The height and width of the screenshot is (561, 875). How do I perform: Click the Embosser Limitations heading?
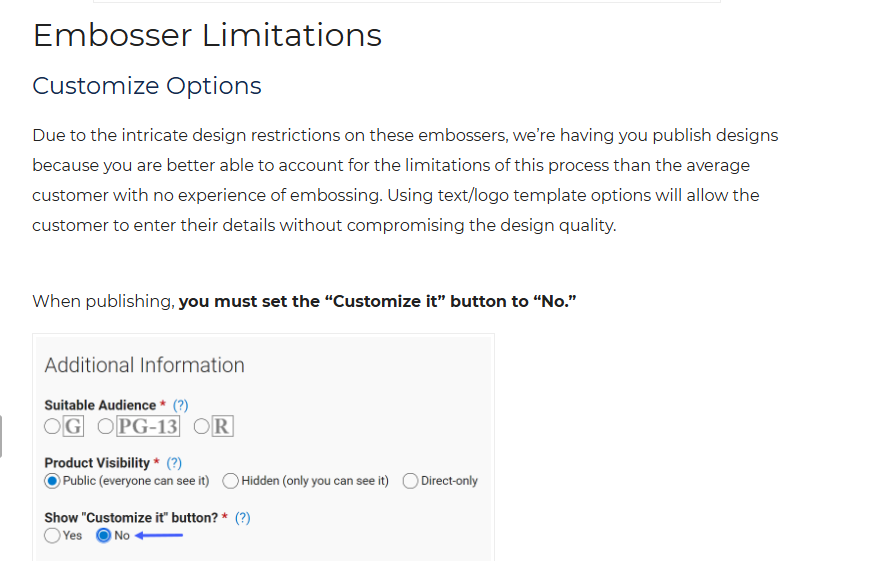[207, 35]
